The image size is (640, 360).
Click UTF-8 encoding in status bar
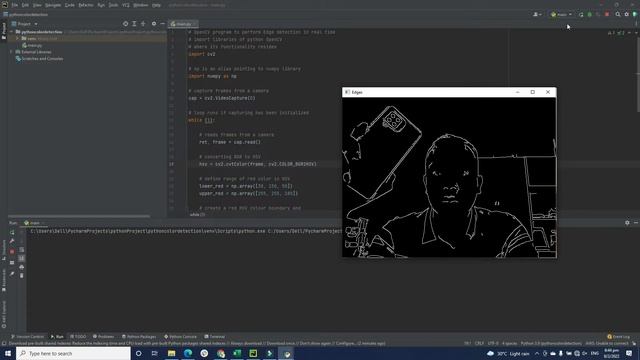[x=493, y=344]
